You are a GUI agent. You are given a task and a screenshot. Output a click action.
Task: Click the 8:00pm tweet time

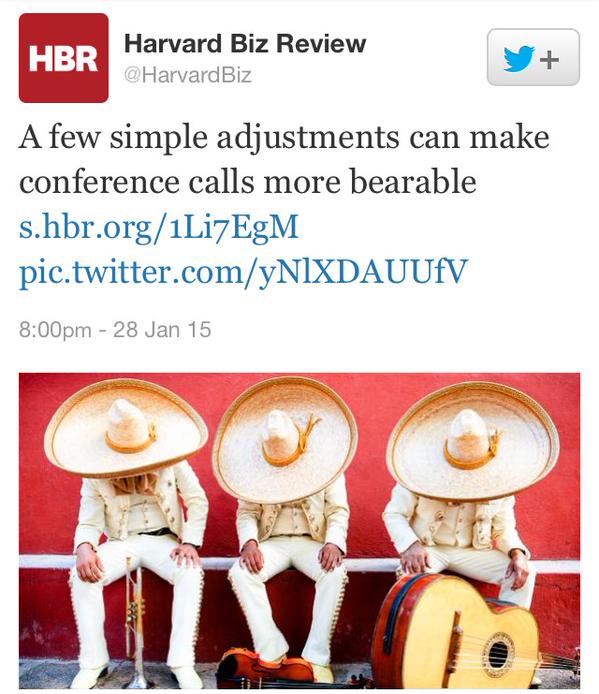(55, 330)
